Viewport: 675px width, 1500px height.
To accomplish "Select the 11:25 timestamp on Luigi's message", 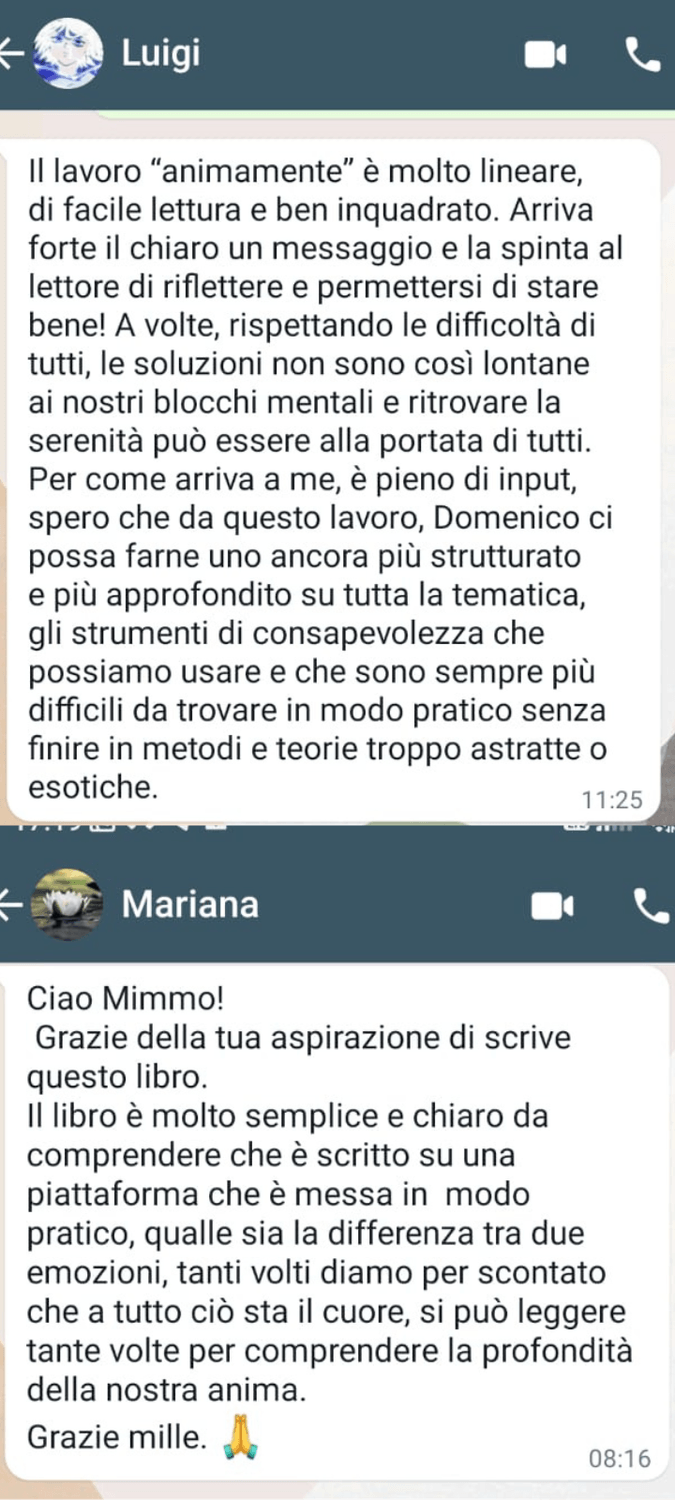I will tap(611, 800).
